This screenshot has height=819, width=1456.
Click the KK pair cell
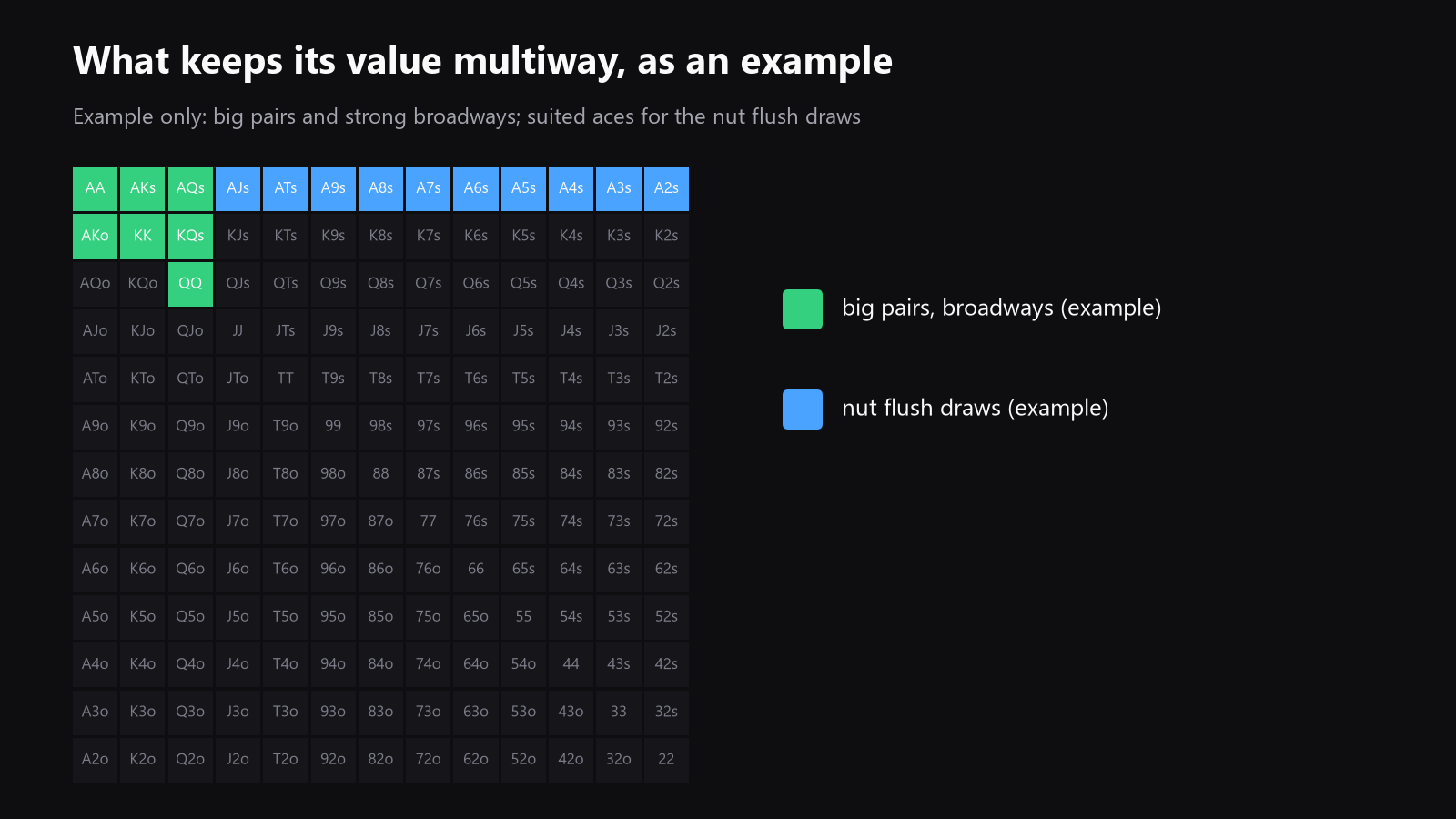[143, 236]
